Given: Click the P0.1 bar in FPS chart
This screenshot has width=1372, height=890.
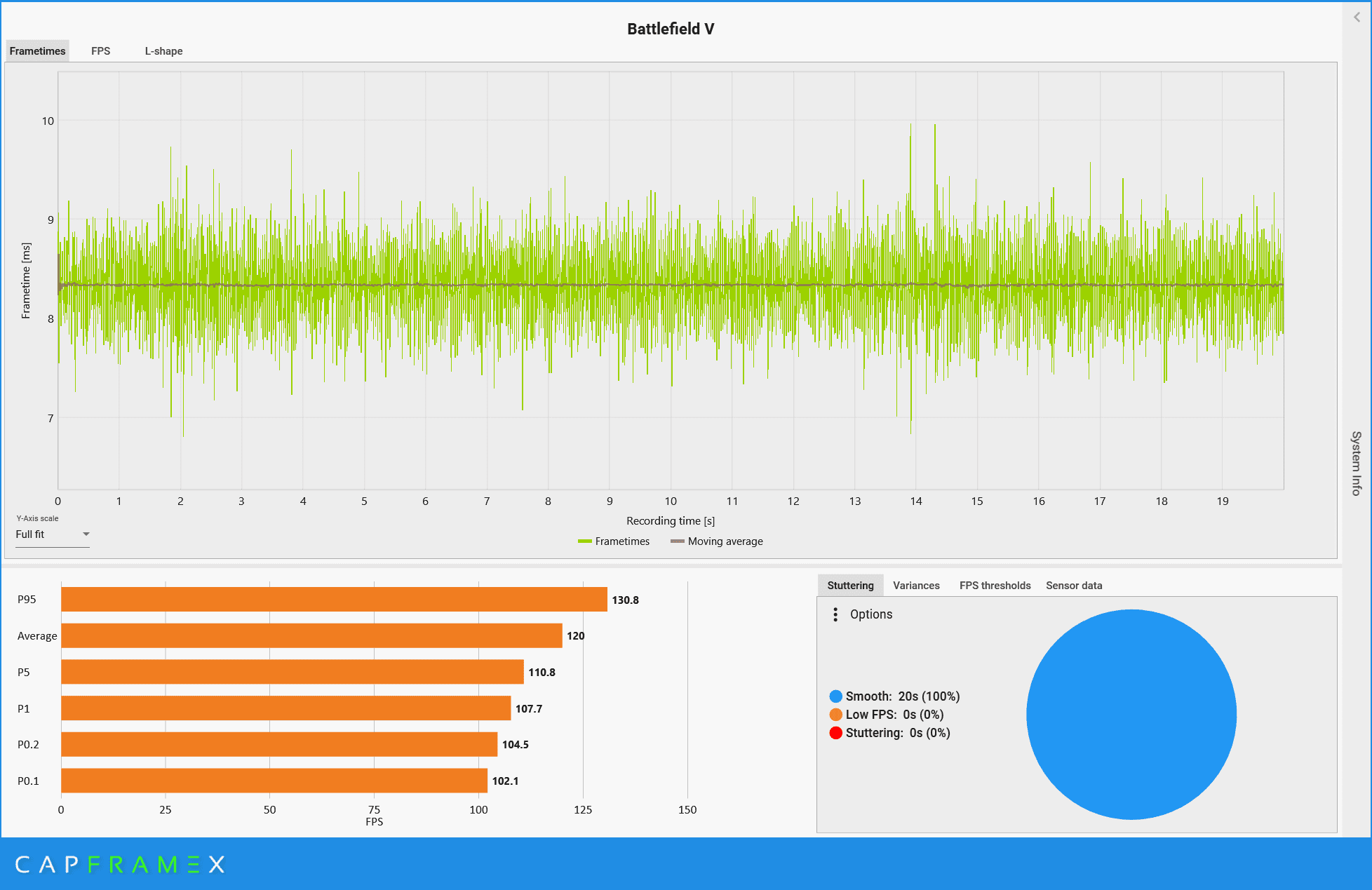Looking at the screenshot, I should click(274, 781).
